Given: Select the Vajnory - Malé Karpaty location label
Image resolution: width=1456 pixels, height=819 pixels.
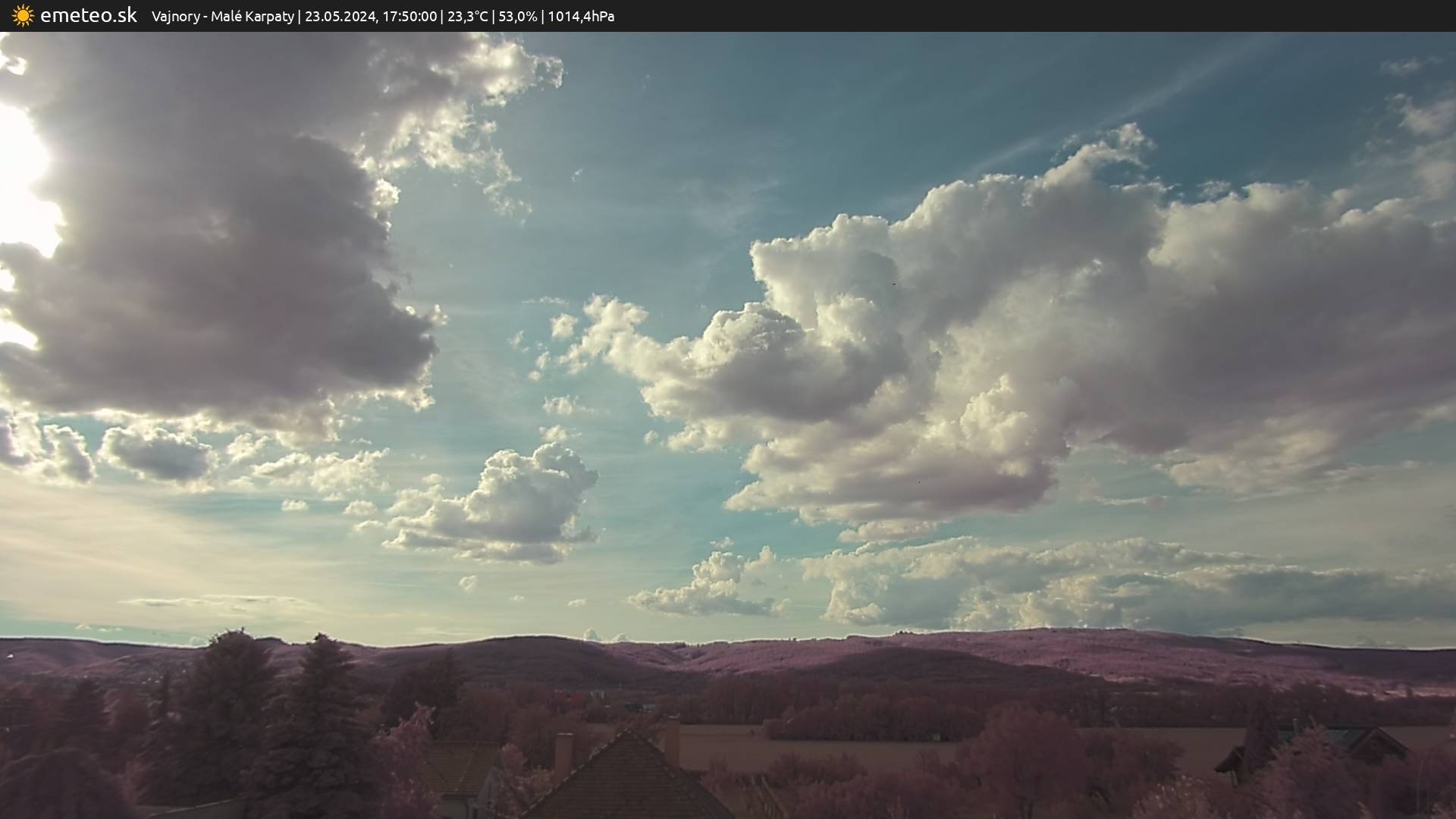Looking at the screenshot, I should point(222,16).
